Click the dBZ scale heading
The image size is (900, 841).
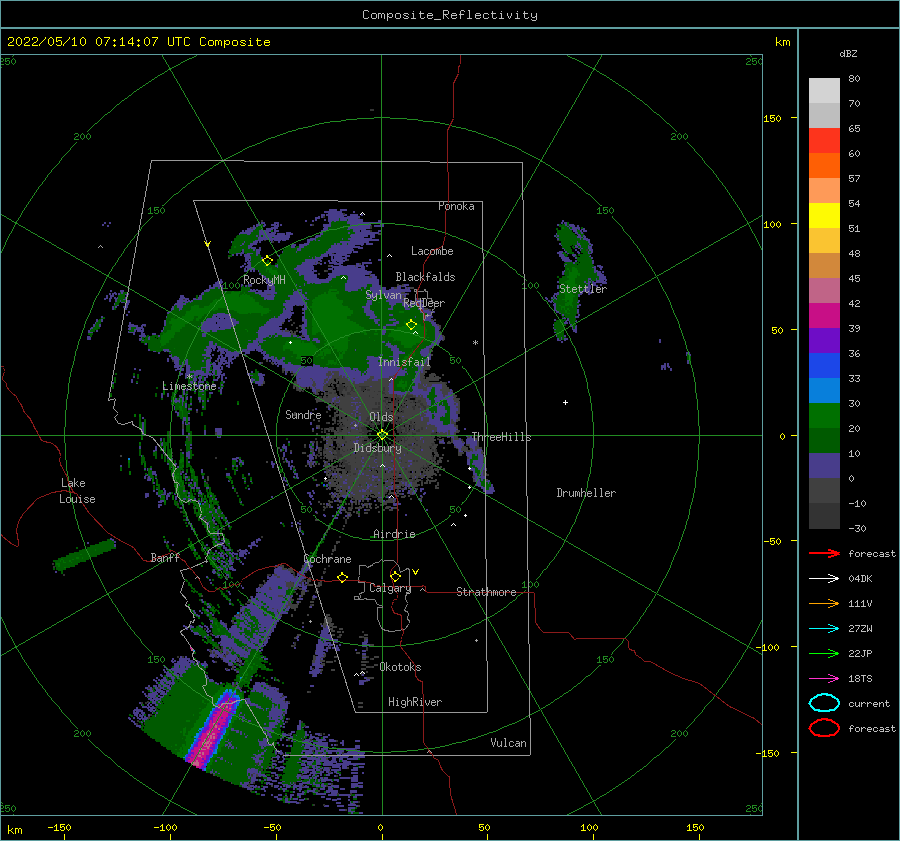[848, 53]
